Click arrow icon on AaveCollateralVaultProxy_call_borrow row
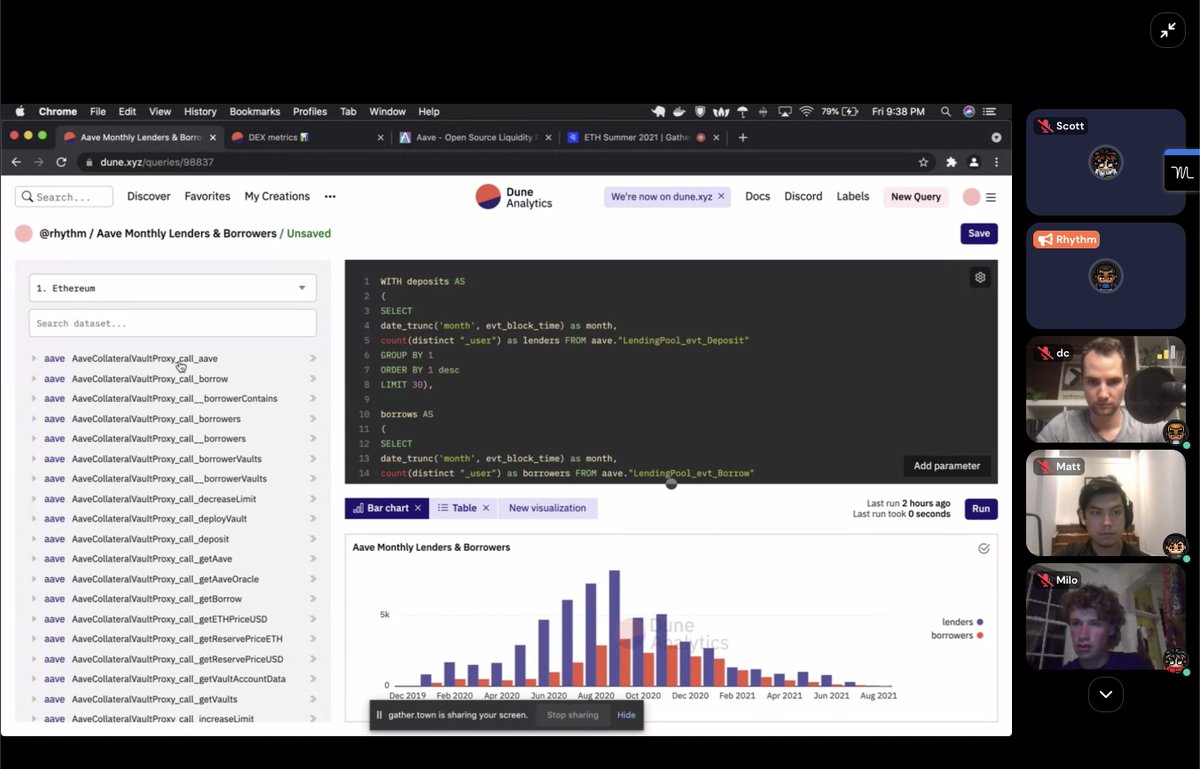The height and width of the screenshot is (769, 1200). tap(313, 379)
